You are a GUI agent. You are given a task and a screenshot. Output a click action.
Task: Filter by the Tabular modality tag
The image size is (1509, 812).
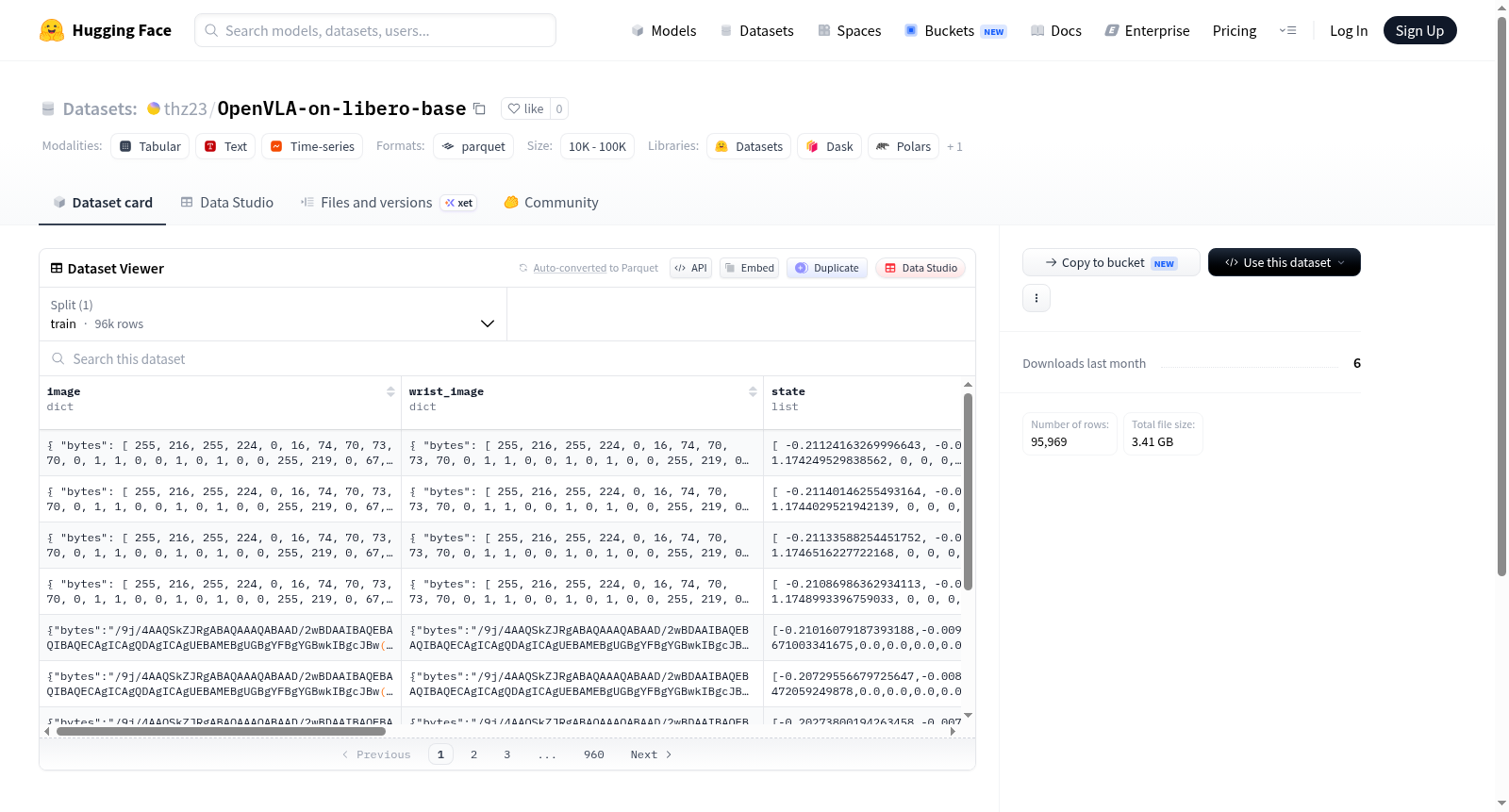coord(150,146)
